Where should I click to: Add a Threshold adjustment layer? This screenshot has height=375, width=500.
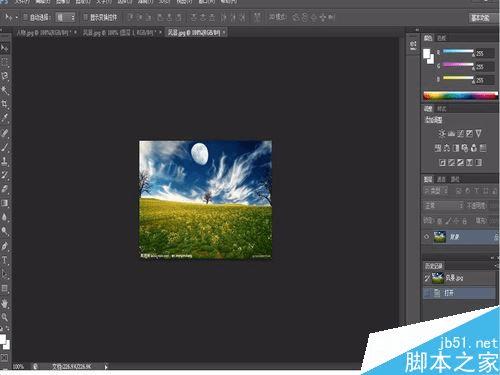point(460,162)
